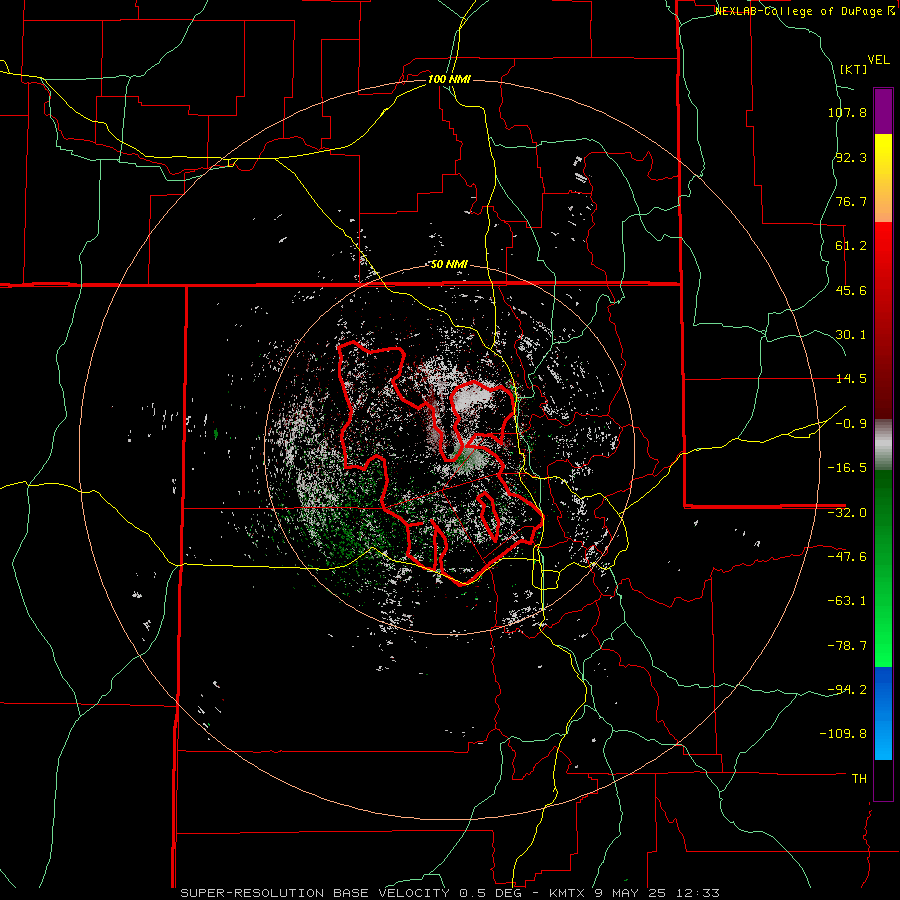Click the red segment of the velocity color bar

[883, 320]
